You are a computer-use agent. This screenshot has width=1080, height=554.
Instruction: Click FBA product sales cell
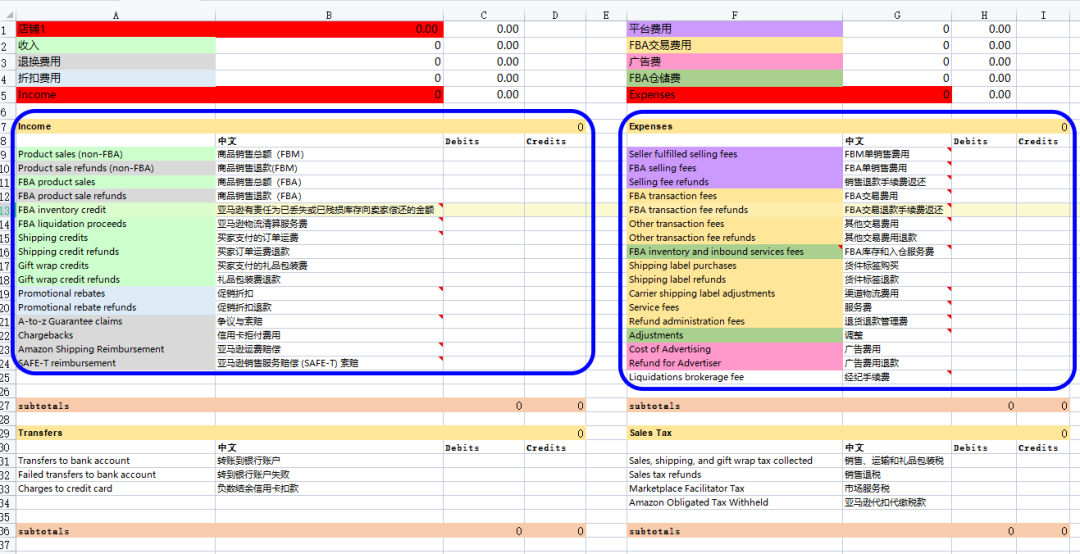(x=116, y=183)
